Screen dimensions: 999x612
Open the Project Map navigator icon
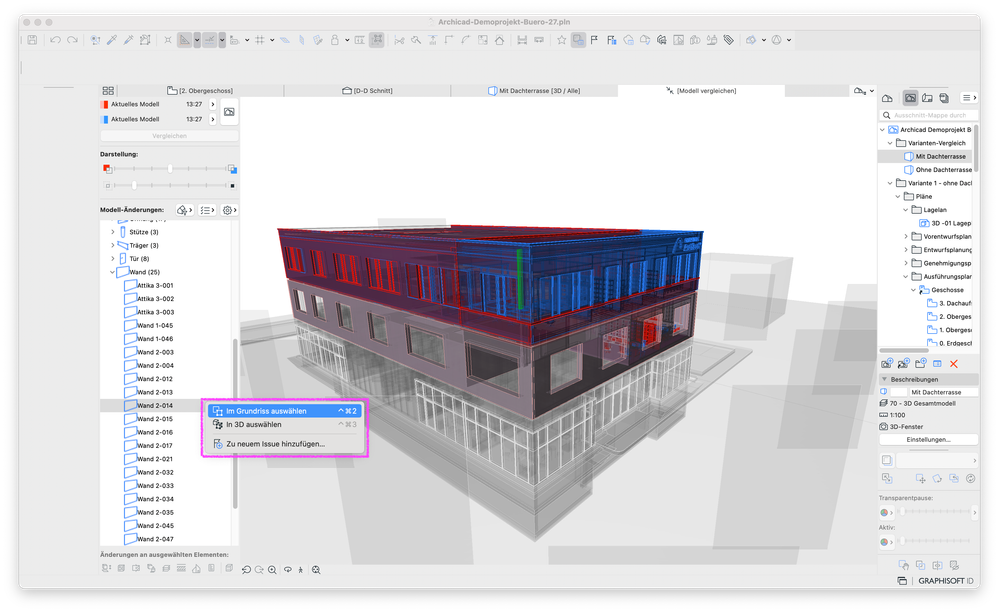click(x=887, y=98)
